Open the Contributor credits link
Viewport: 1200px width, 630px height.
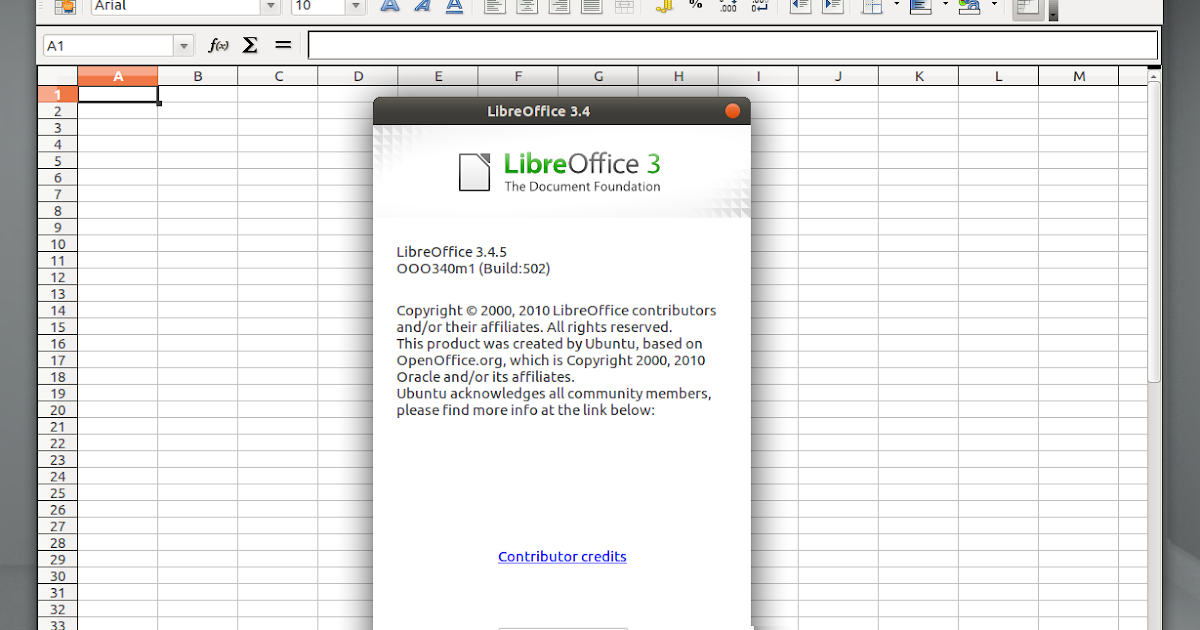point(562,556)
